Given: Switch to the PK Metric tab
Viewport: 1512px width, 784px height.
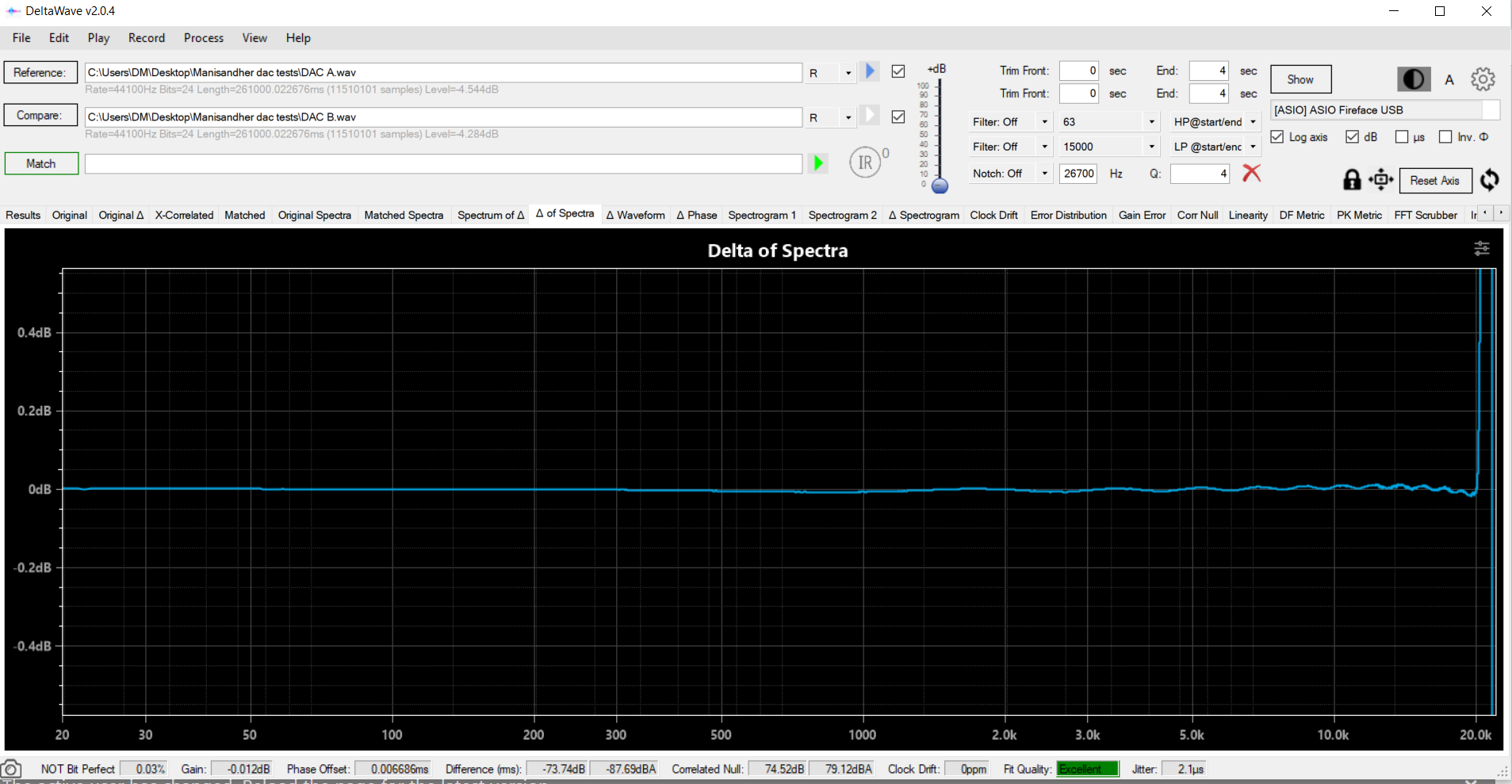Looking at the screenshot, I should coord(1359,215).
